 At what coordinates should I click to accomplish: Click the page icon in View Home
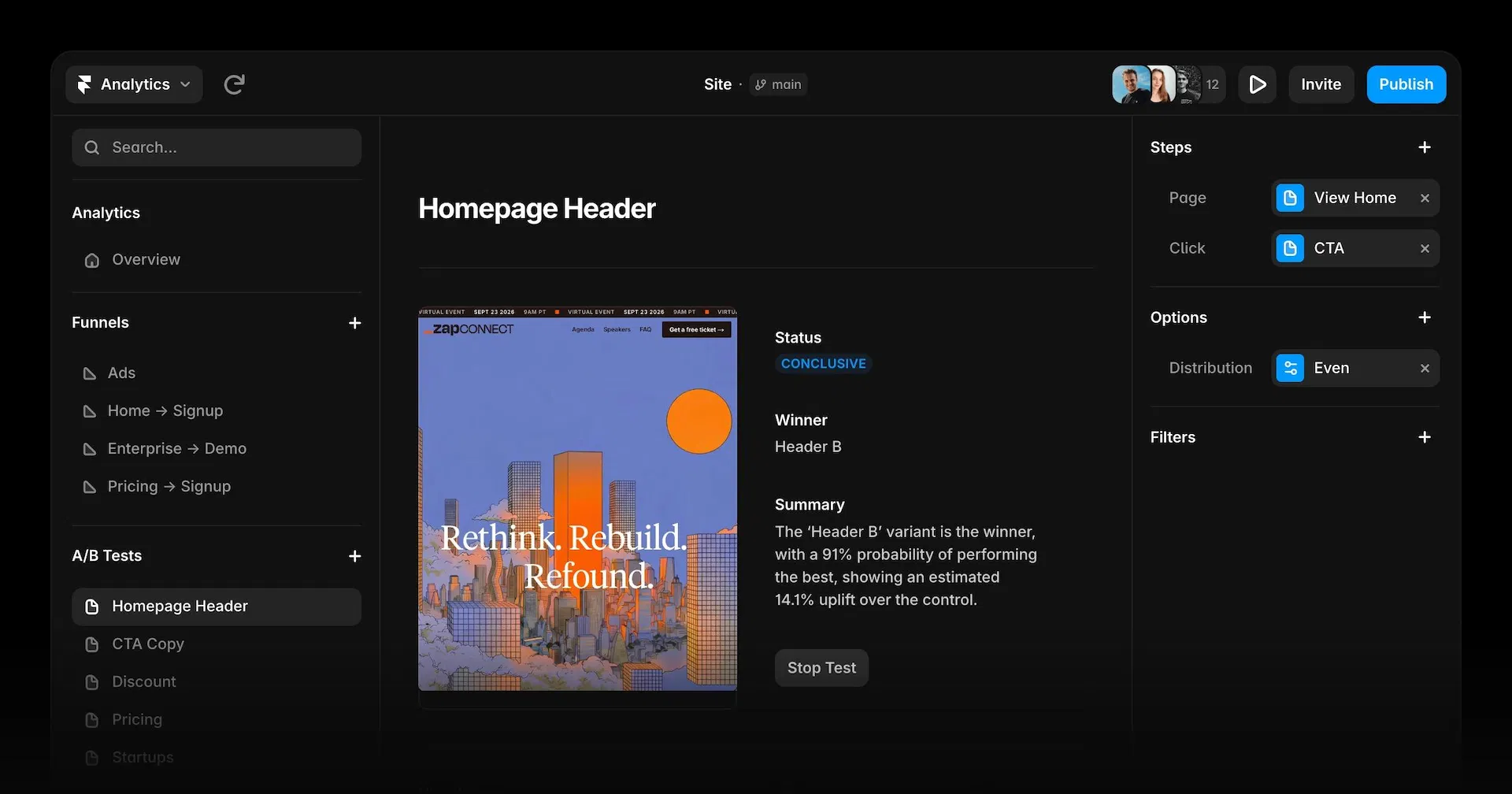click(1290, 198)
